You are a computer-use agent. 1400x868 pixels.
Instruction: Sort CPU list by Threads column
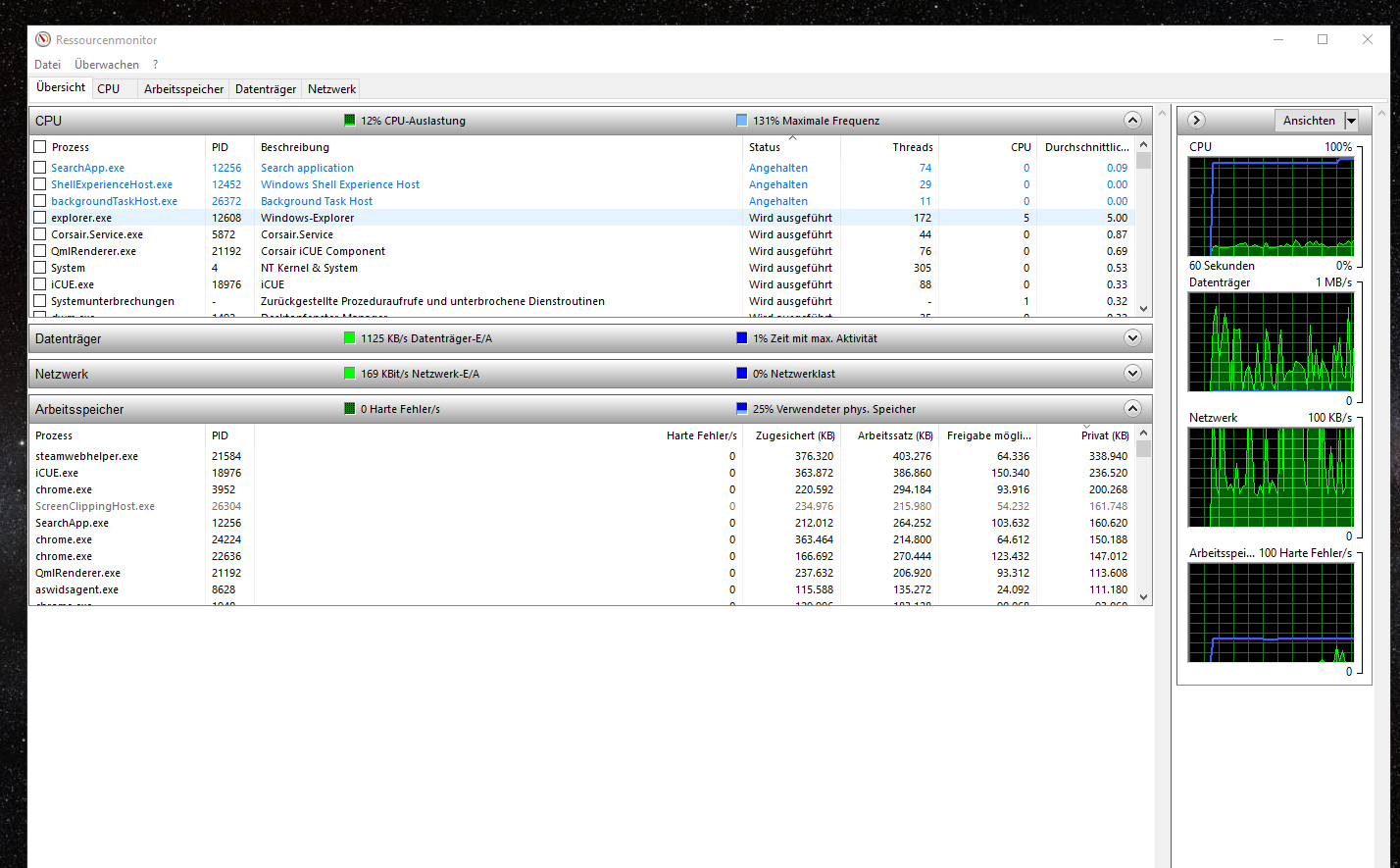coord(889,147)
